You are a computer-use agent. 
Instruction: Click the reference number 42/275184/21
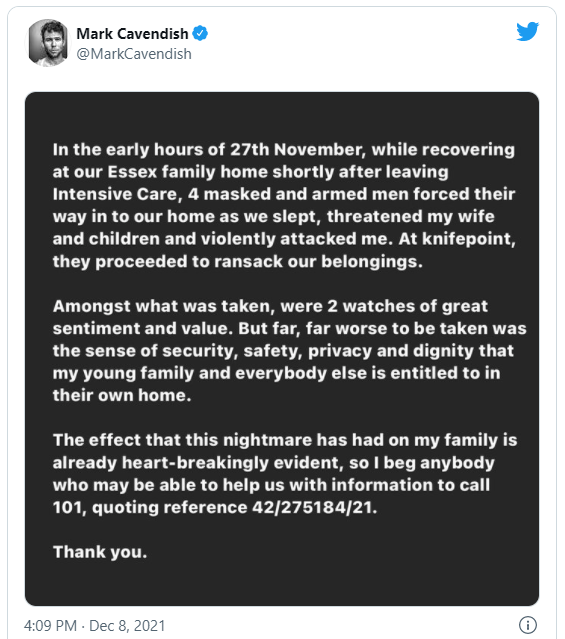(315, 507)
